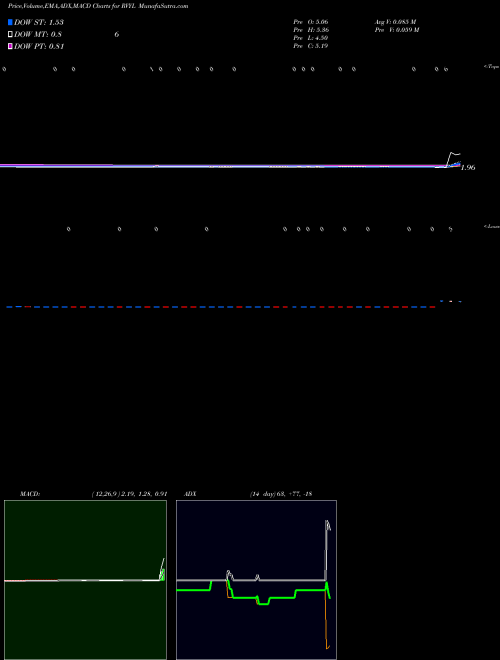Click the '<Lows' axis label
Screen dimensions: 500x660
click(491, 226)
